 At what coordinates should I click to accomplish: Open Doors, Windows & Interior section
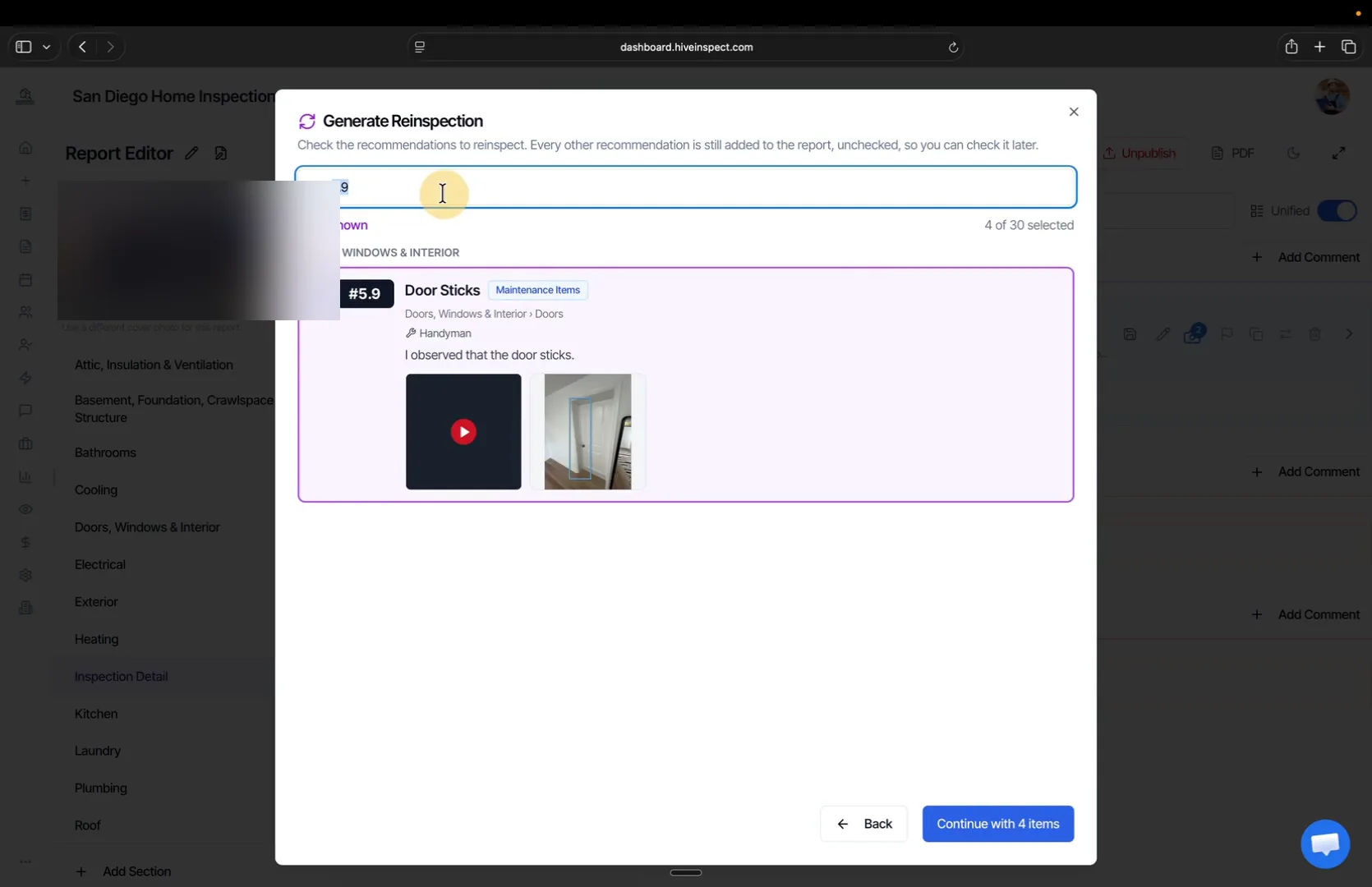pyautogui.click(x=147, y=527)
